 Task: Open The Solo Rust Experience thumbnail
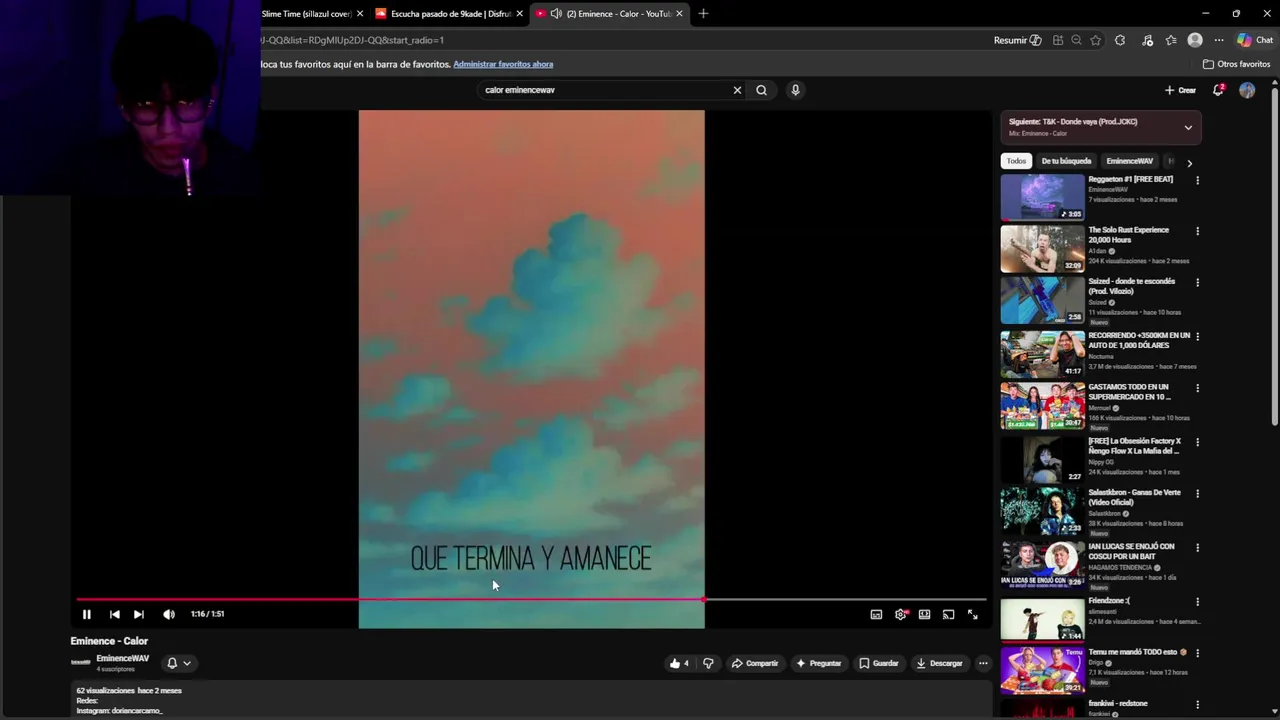point(1042,248)
